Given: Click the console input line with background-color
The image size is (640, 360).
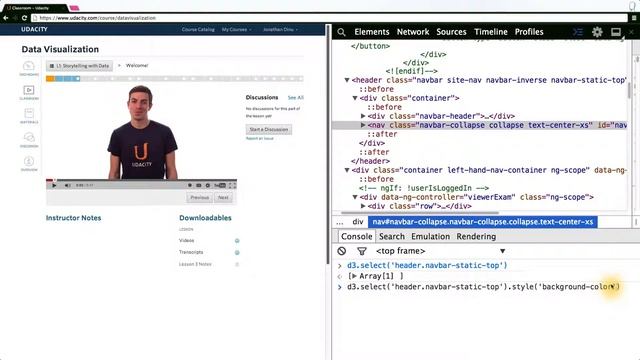Looking at the screenshot, I should 483,287.
